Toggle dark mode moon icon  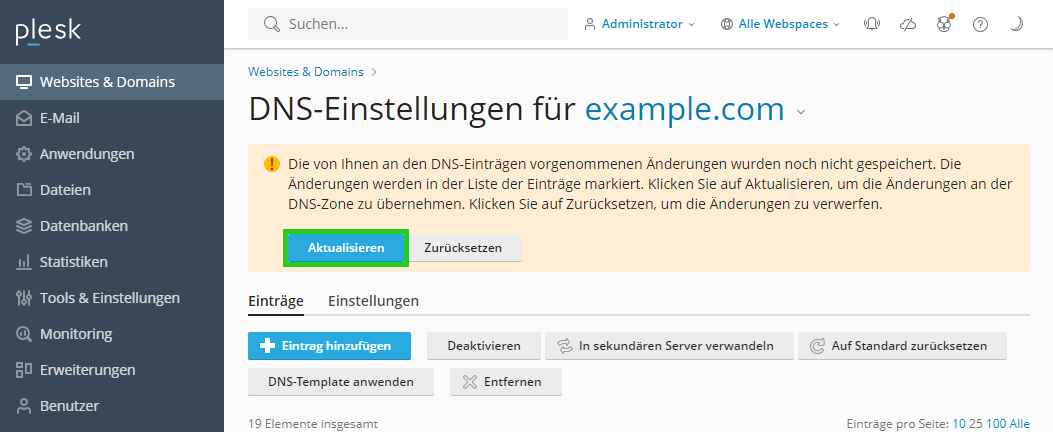click(1017, 24)
